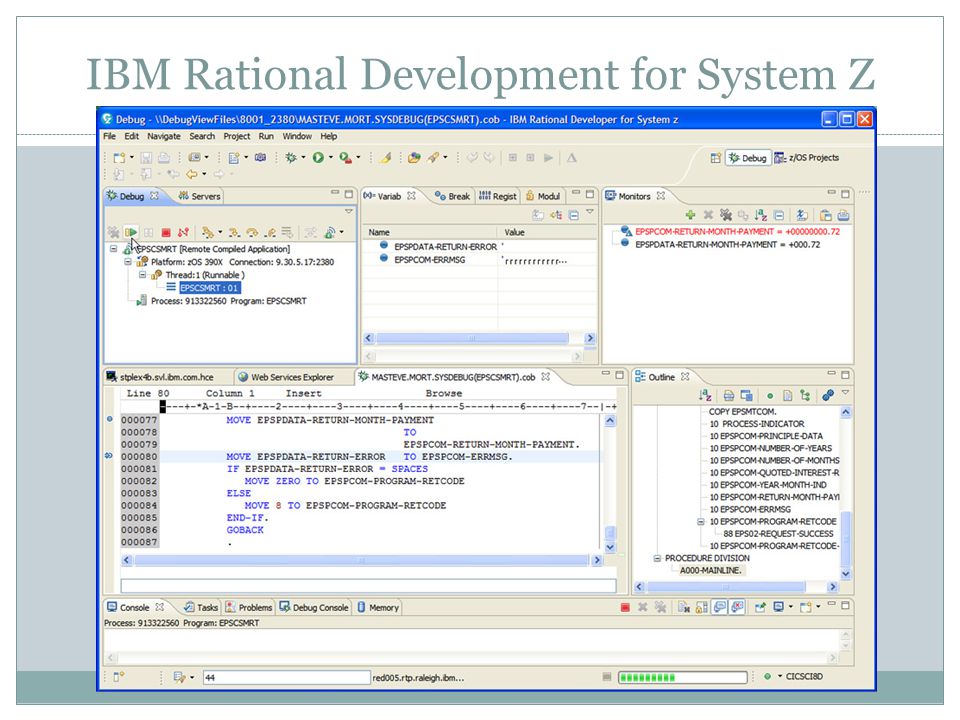Click the Collapse All icon in Variables toolbar
The image size is (960, 720).
point(574,215)
